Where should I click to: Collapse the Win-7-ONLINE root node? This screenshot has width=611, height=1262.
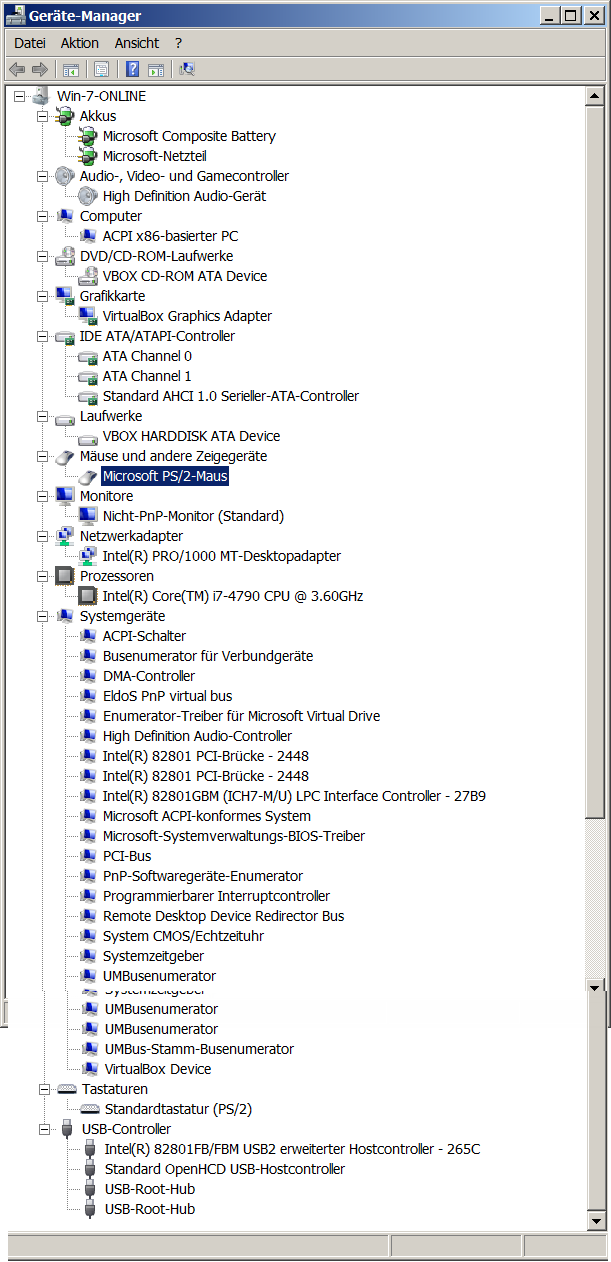coord(19,96)
